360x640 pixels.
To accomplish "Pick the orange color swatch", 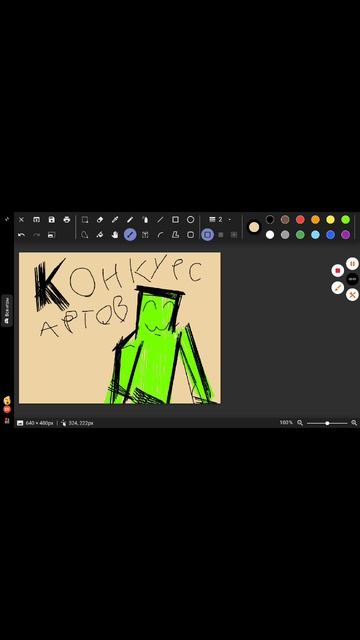I will (315, 220).
